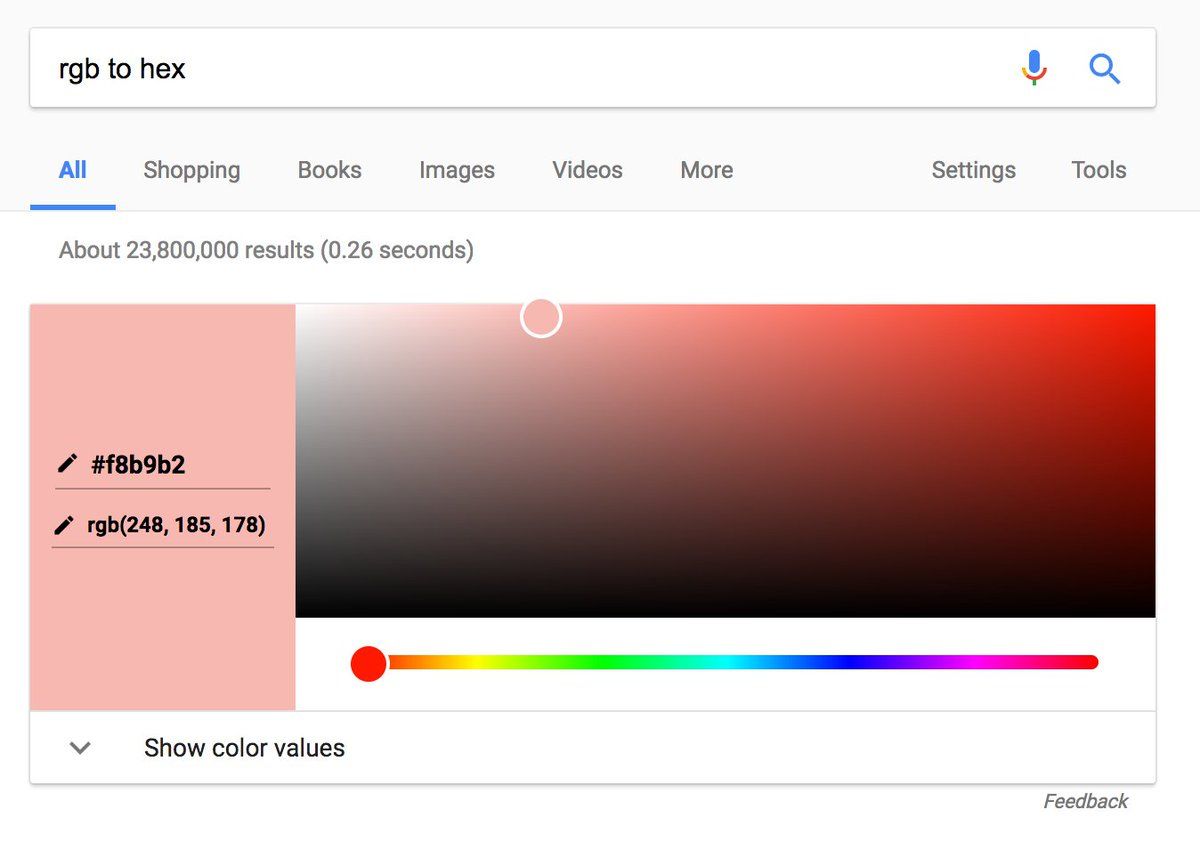Switch to the Videos tab
Image resolution: width=1200 pixels, height=842 pixels.
coord(587,170)
